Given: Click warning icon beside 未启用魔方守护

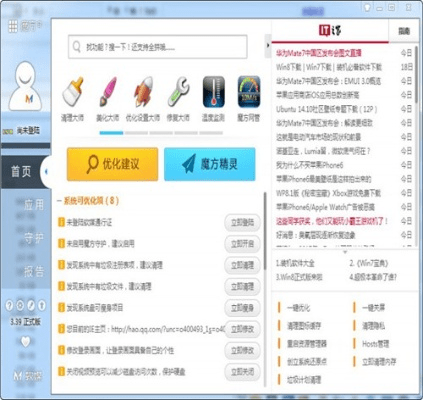Looking at the screenshot, I should (61, 244).
